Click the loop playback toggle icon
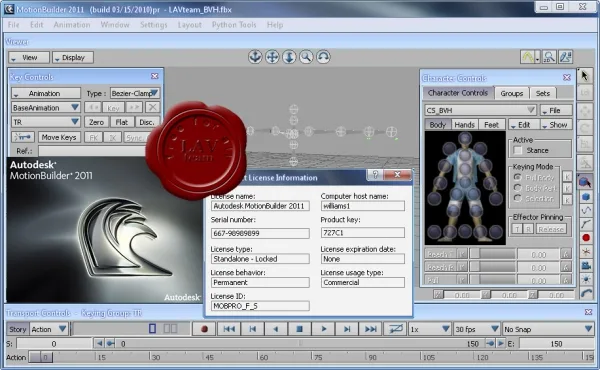This screenshot has width=600, height=370. click(395, 329)
